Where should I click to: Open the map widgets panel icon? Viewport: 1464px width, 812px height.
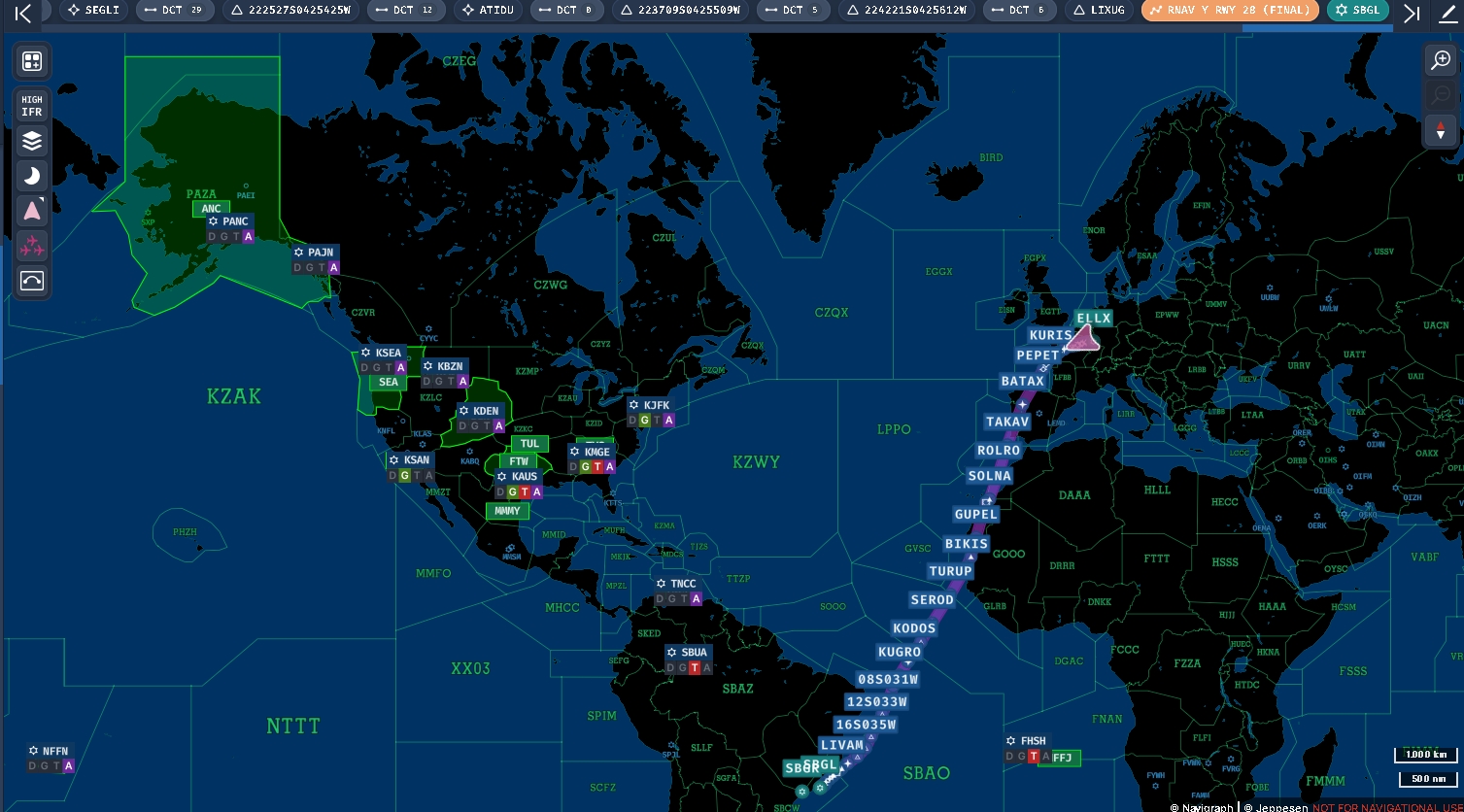coord(32,61)
